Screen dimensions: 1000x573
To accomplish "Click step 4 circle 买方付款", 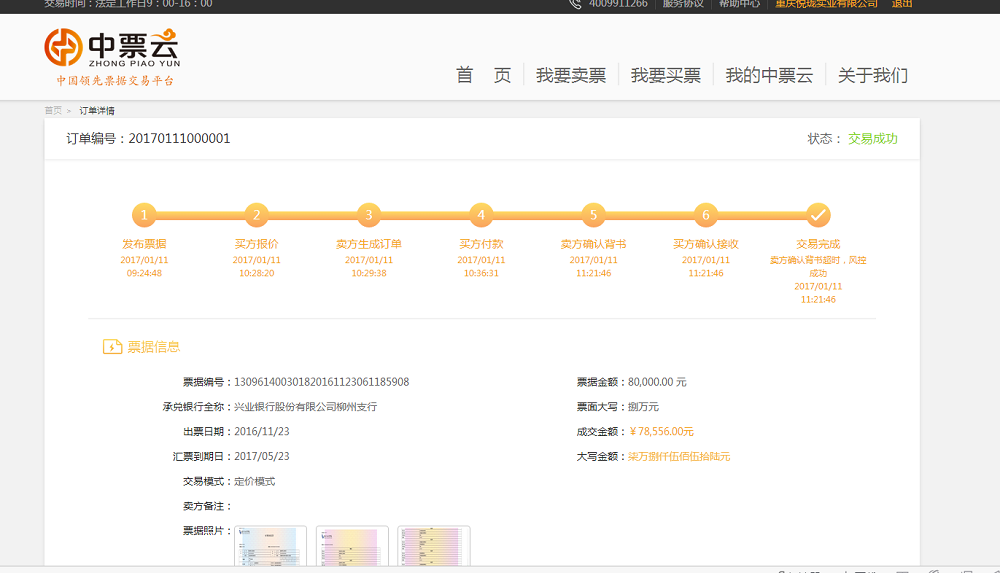I will pyautogui.click(x=481, y=215).
